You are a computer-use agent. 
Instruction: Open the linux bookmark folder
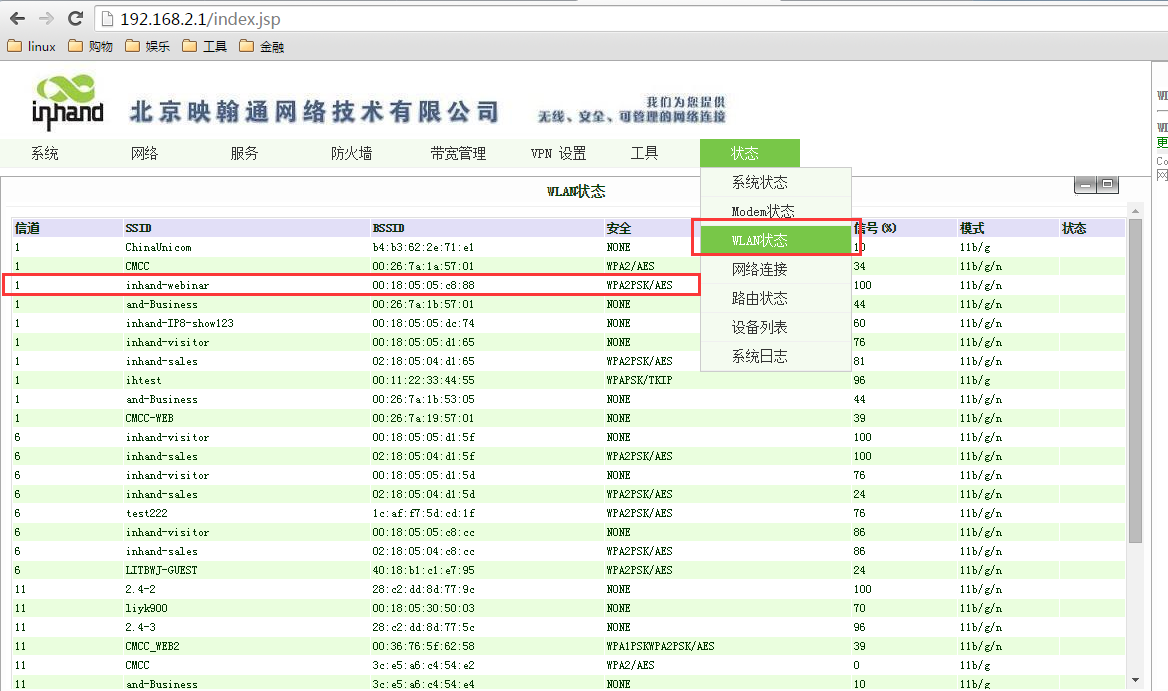point(31,46)
